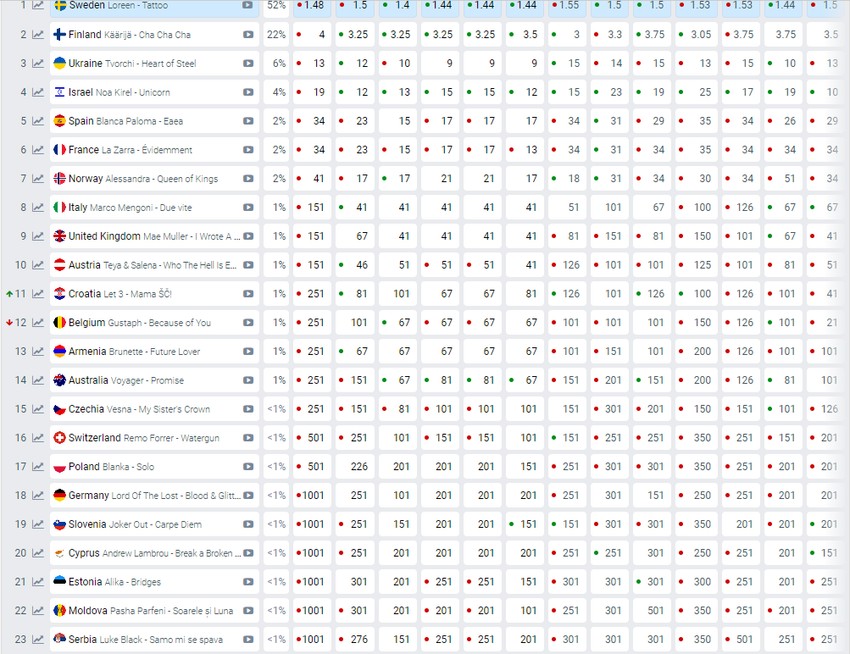
Task: Open the trend chart icon for Moldova
Action: [x=38, y=611]
